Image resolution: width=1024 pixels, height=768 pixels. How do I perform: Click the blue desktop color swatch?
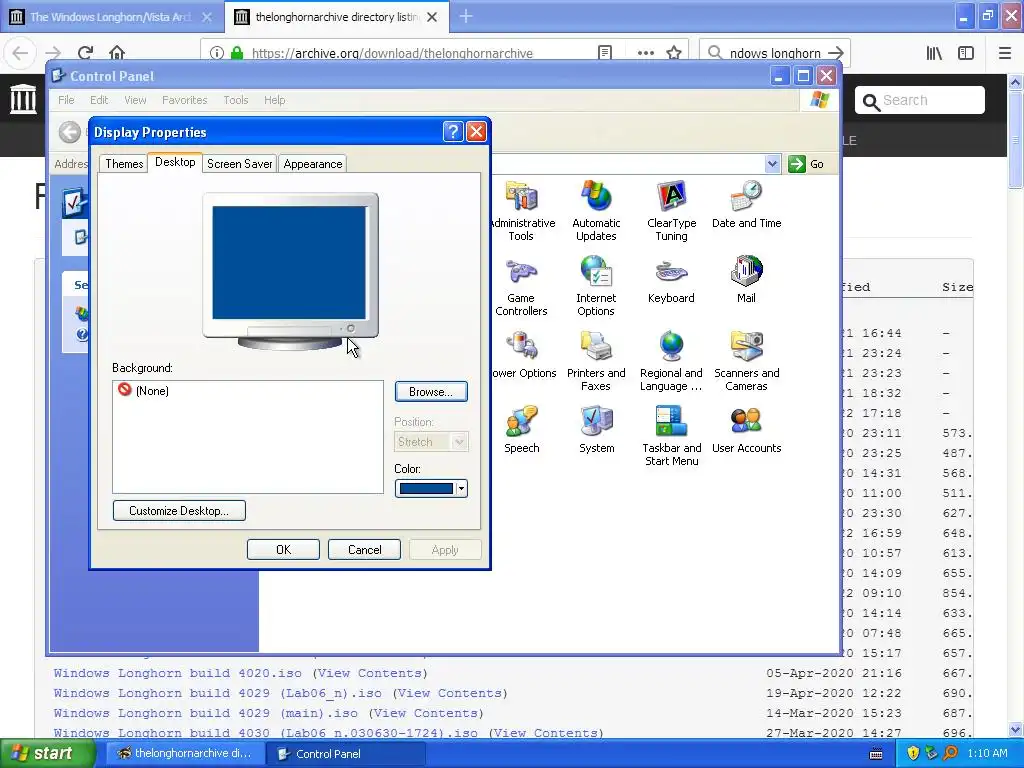pos(426,488)
